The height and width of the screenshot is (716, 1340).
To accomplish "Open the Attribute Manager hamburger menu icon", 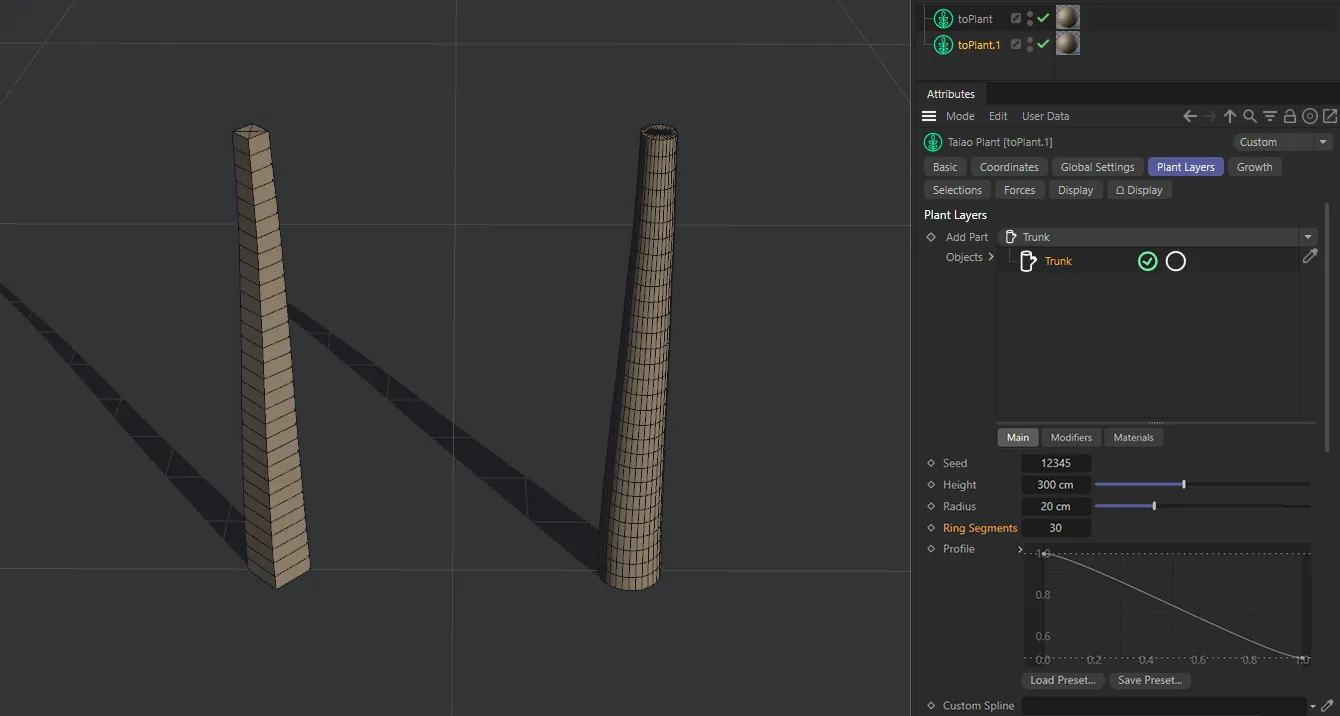I will coord(928,115).
